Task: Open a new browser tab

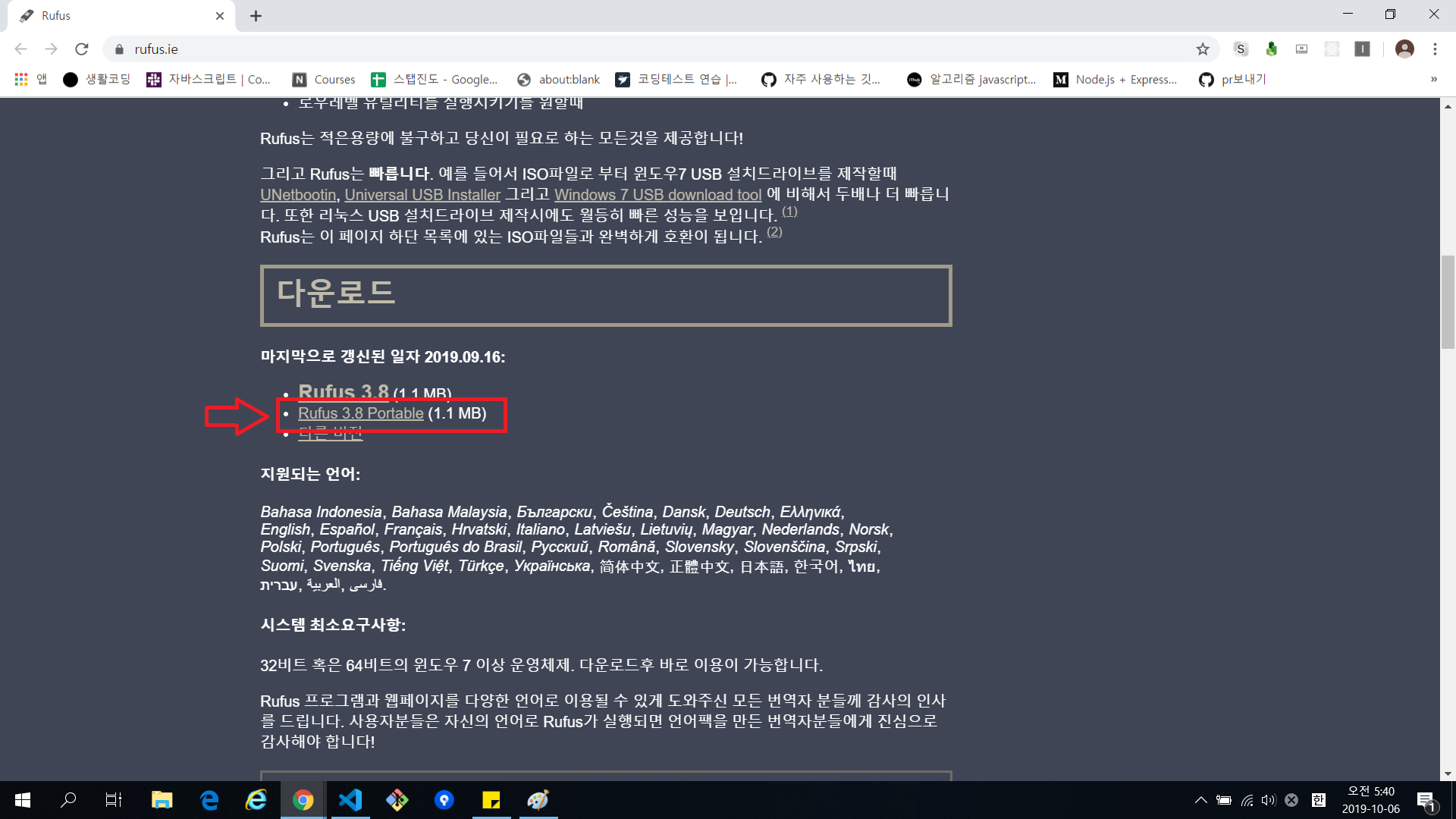Action: [x=256, y=16]
